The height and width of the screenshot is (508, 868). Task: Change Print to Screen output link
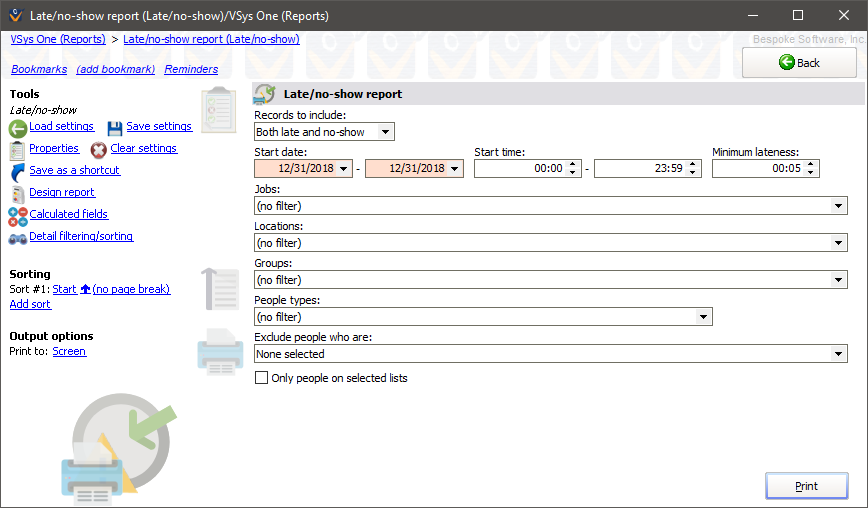click(x=69, y=351)
